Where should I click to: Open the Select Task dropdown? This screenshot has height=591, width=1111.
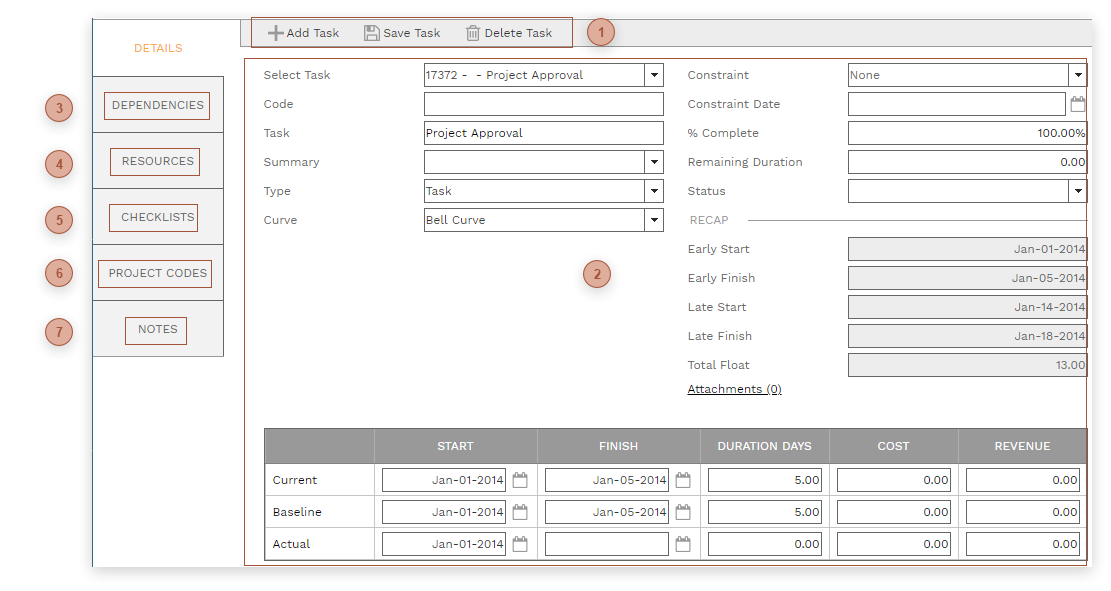[655, 74]
